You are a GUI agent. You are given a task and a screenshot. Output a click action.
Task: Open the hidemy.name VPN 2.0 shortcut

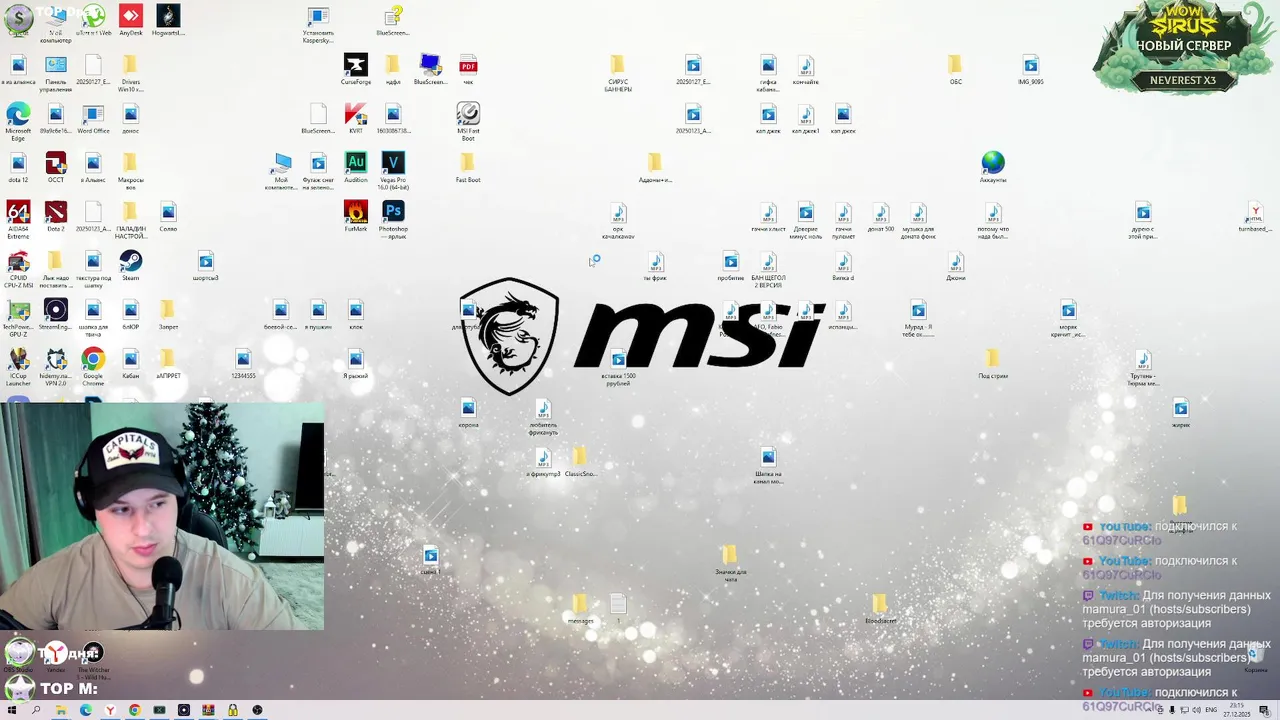tap(56, 366)
